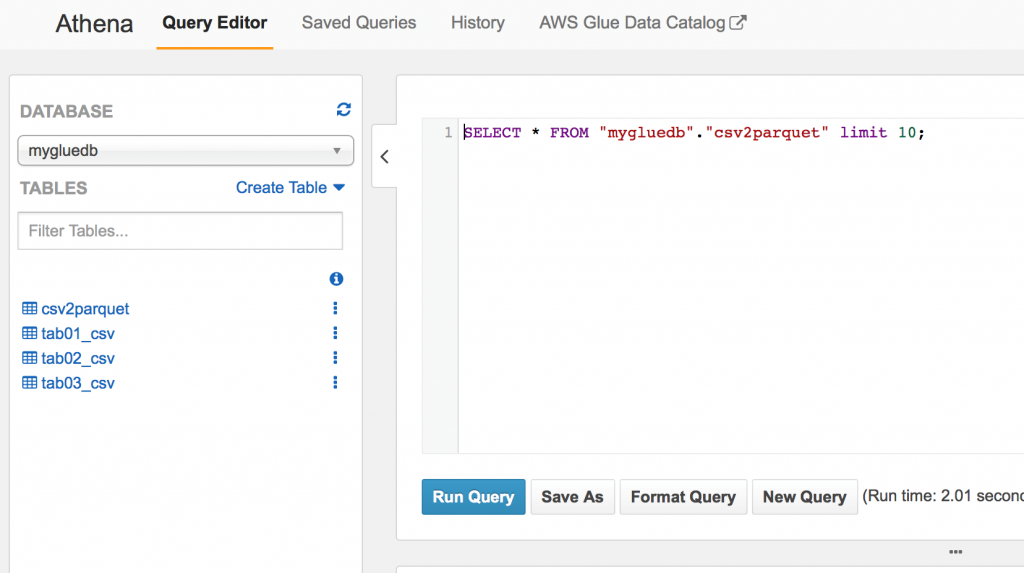Open the Saved Queries tab

click(x=359, y=23)
